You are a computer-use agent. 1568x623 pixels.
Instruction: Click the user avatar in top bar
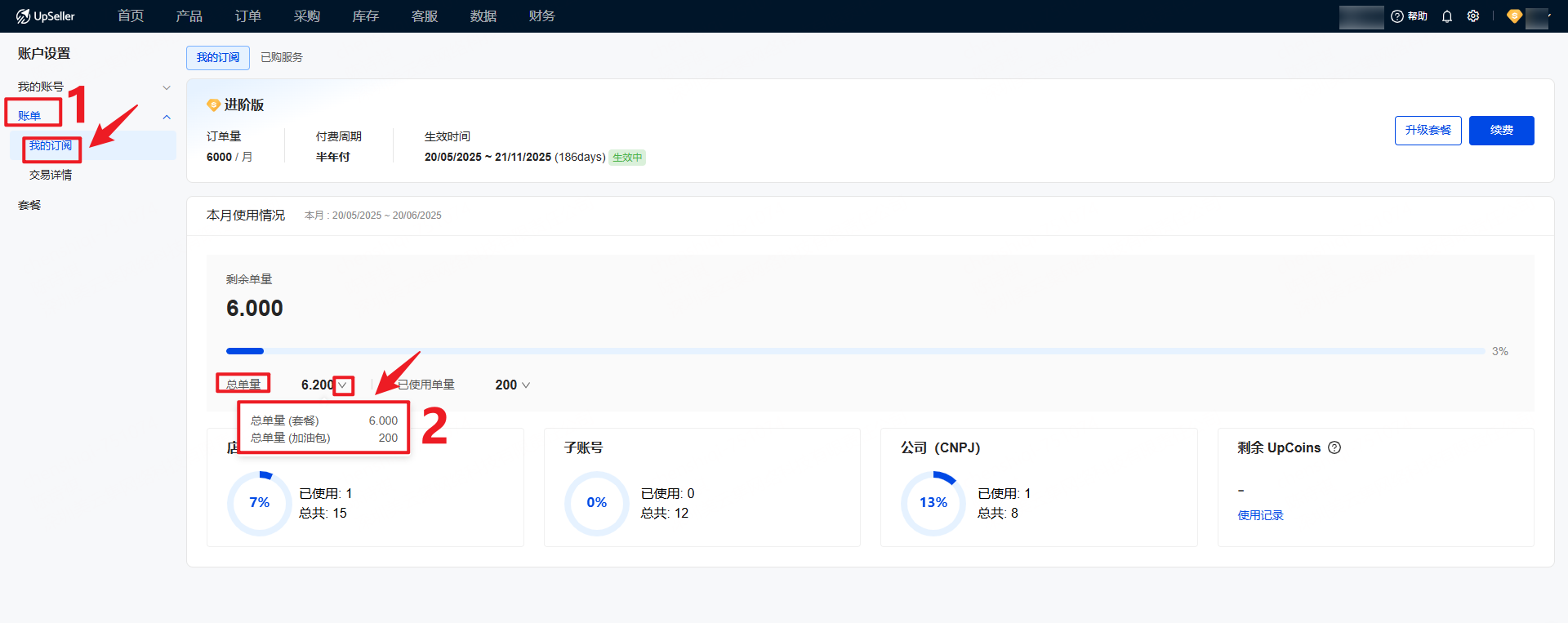click(x=1536, y=17)
